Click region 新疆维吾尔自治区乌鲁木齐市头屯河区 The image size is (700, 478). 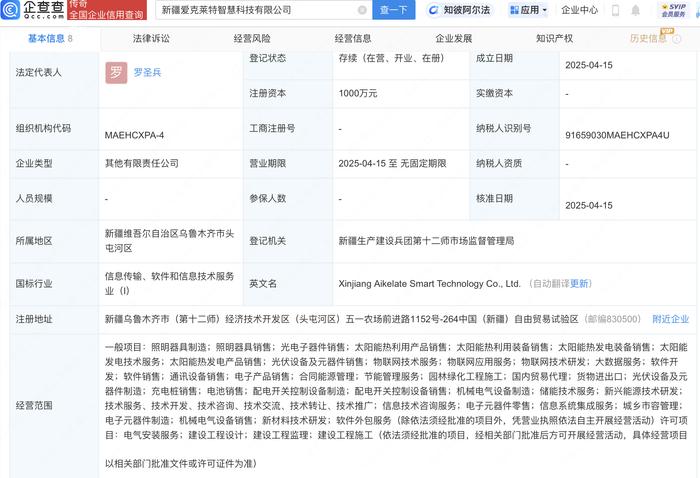point(169,241)
